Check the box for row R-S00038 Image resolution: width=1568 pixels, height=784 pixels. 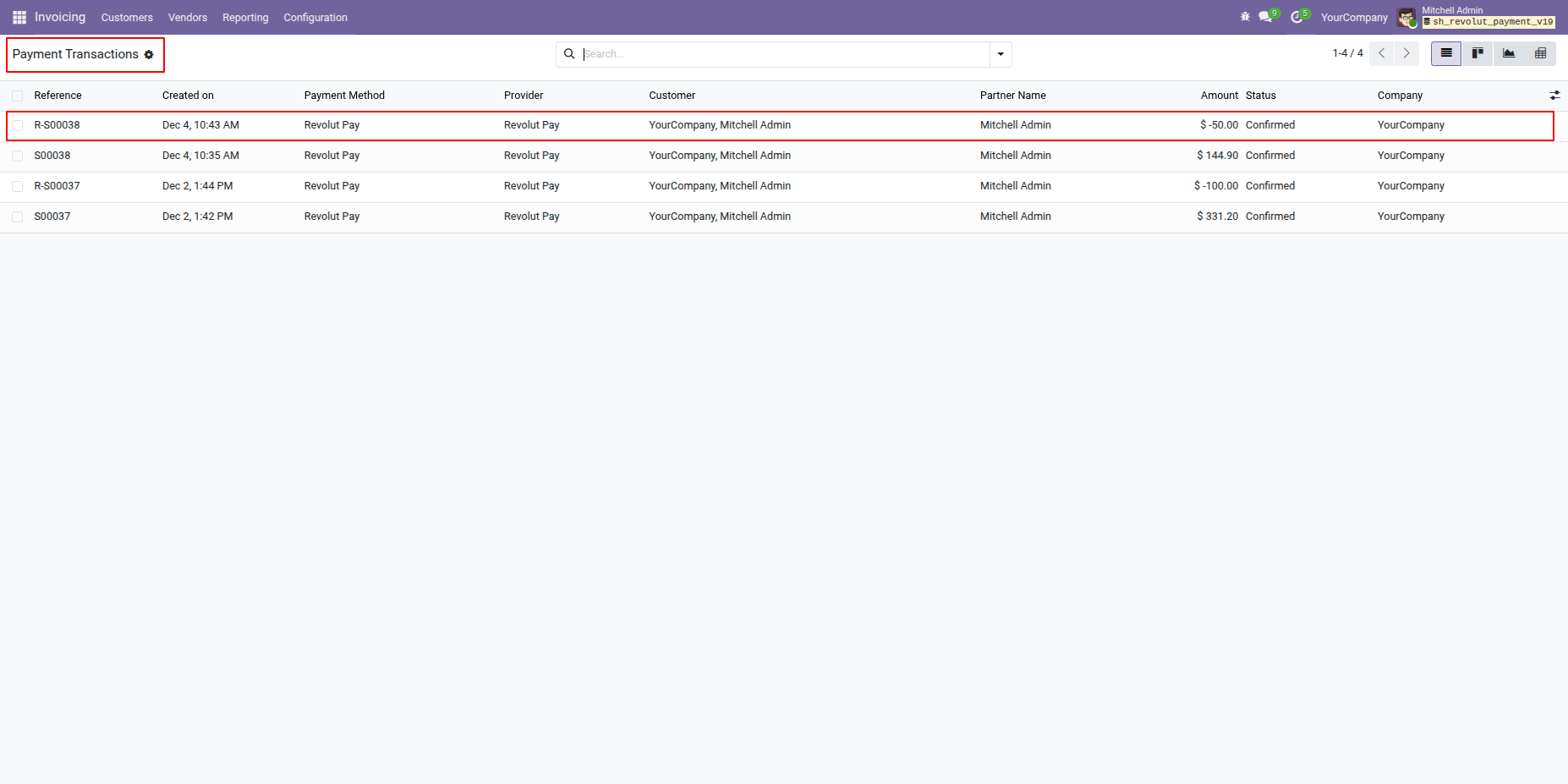point(18,125)
